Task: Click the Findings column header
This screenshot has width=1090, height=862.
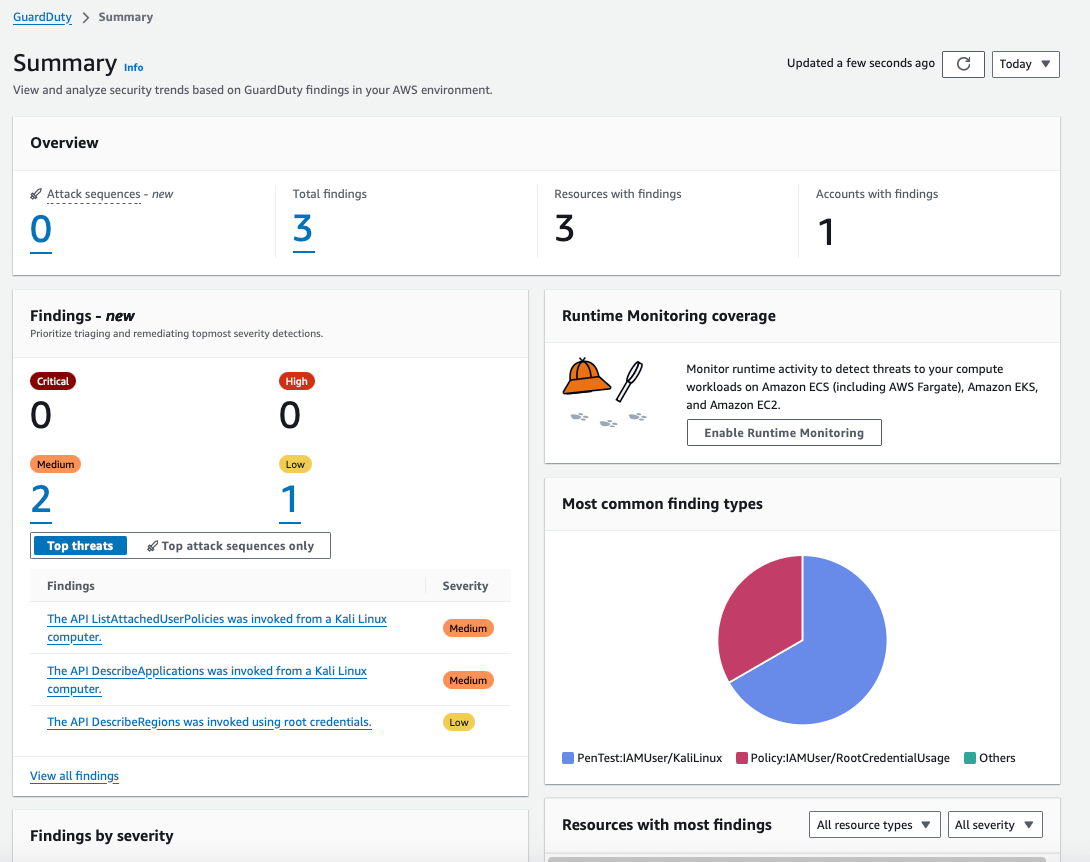Action: pyautogui.click(x=71, y=586)
